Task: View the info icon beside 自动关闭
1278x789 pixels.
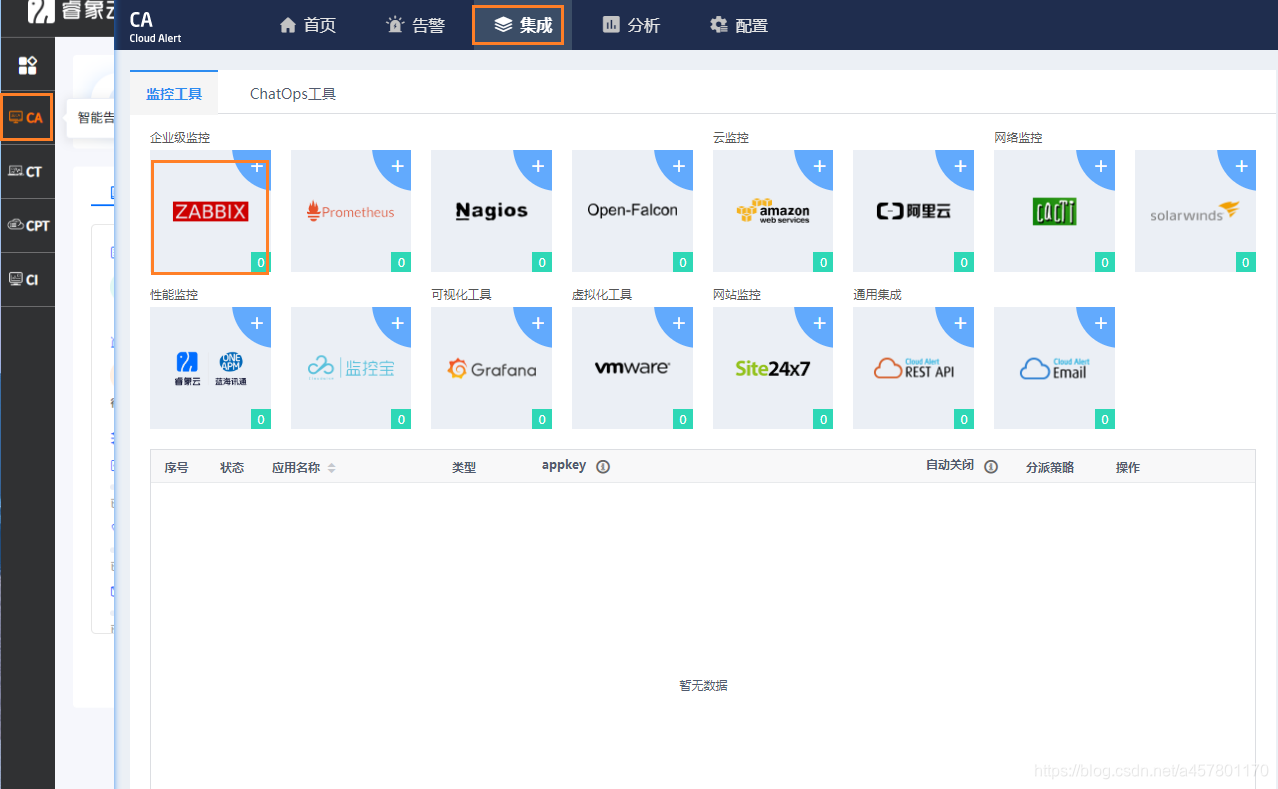Action: click(x=991, y=467)
